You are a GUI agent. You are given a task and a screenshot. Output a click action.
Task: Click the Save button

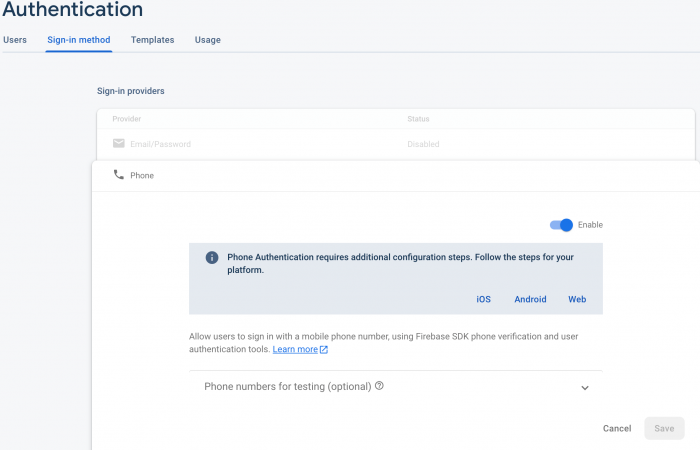pyautogui.click(x=664, y=428)
